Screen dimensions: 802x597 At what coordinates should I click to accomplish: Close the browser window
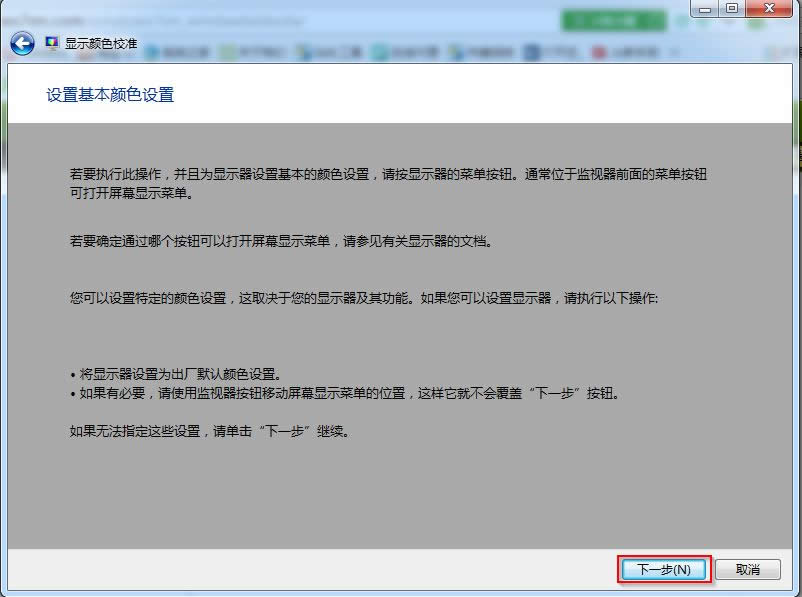(768, 9)
